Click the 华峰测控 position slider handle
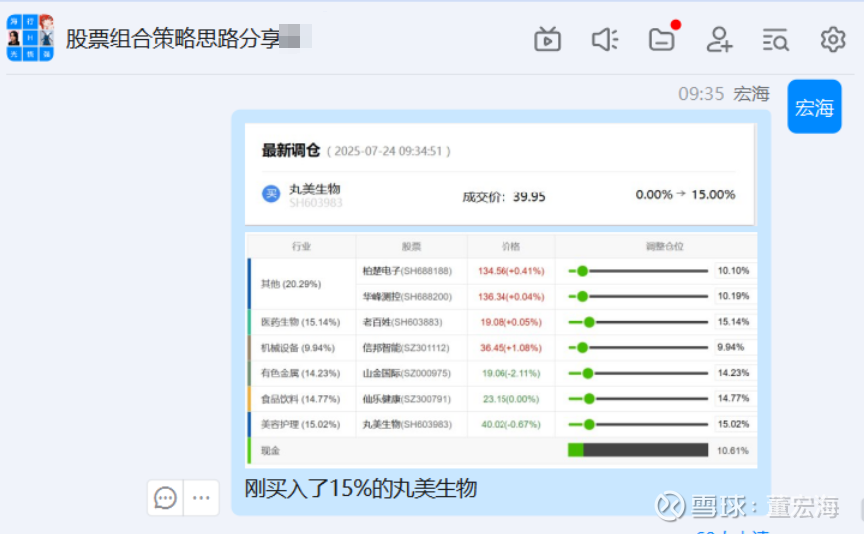The image size is (864, 534). [582, 296]
